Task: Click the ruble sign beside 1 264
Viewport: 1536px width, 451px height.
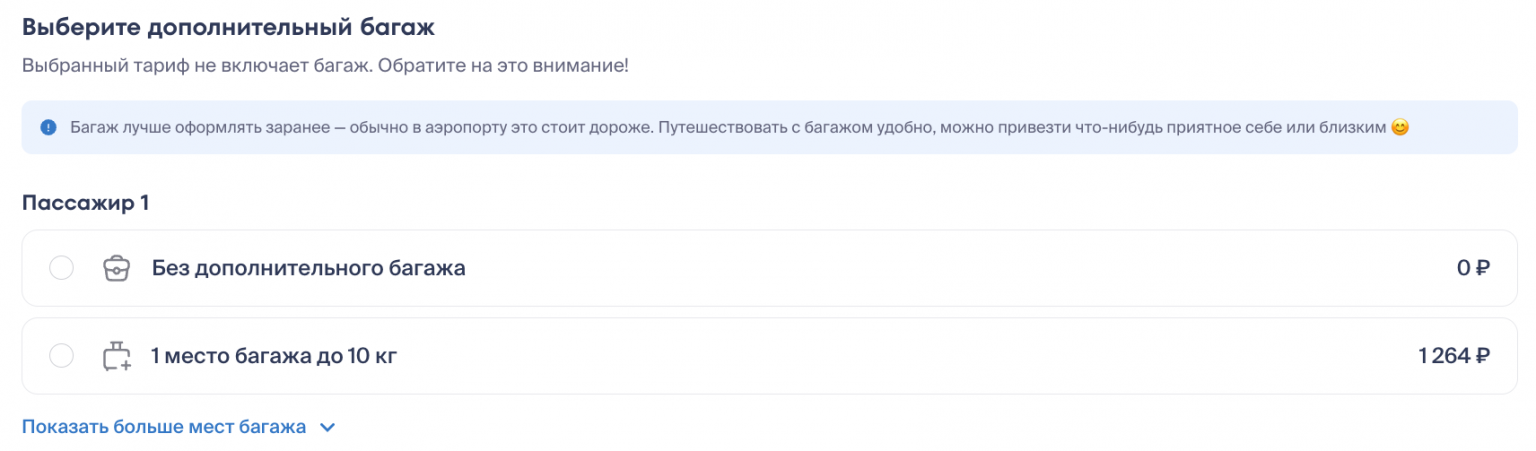Action: point(1483,356)
